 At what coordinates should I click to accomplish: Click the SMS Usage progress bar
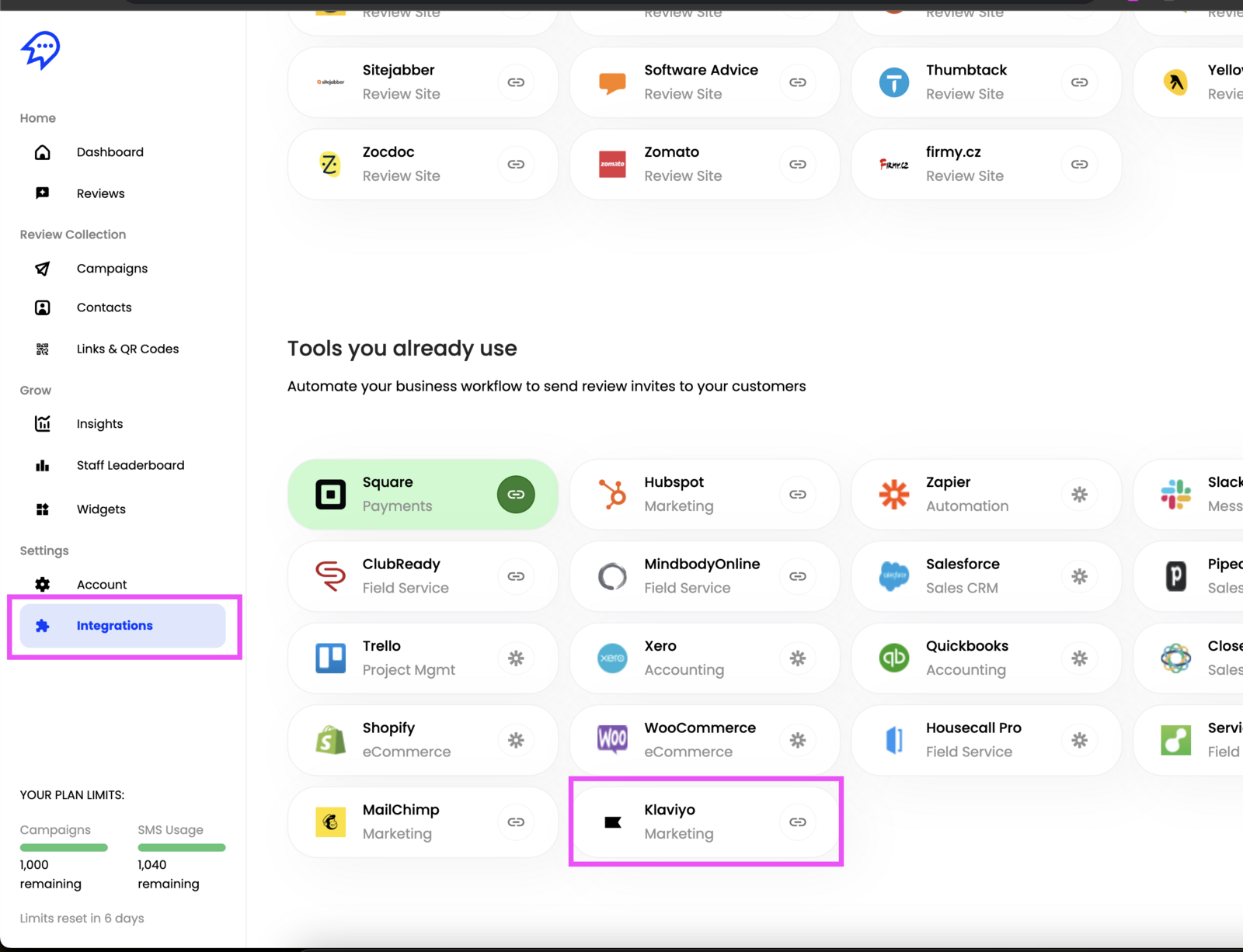[182, 848]
